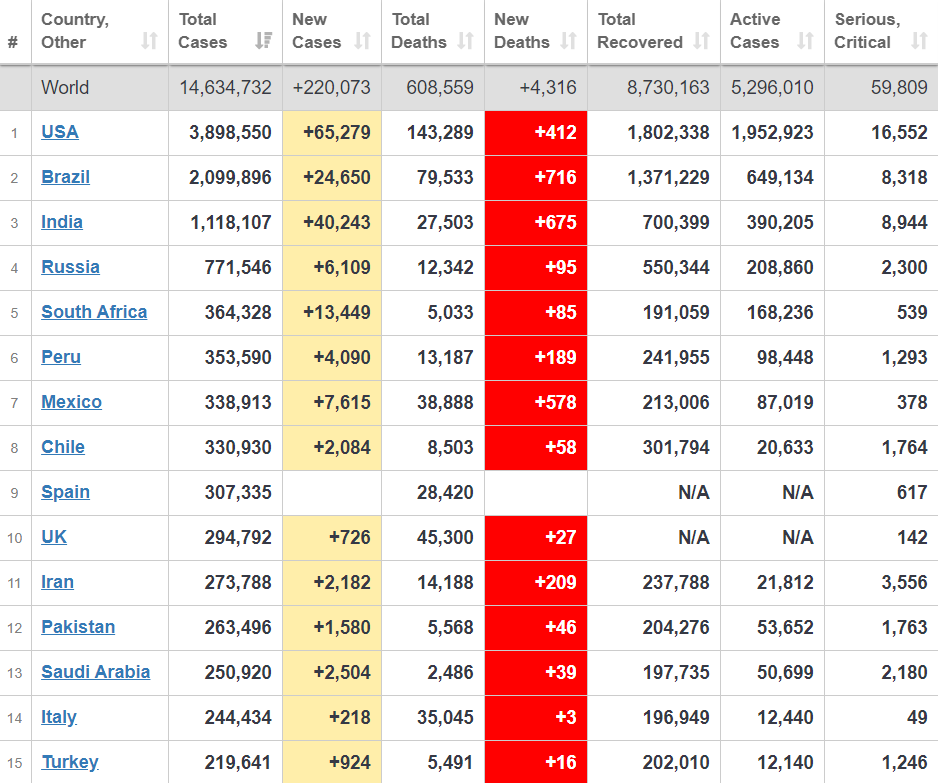Sort by New Cases using its arrow icon
Screen dimensions: 938x783
363,41
